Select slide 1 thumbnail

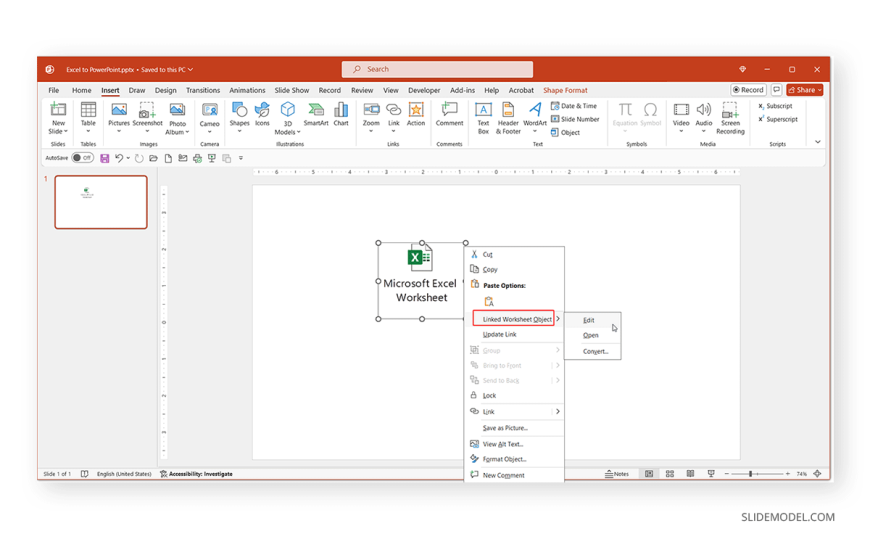click(101, 202)
